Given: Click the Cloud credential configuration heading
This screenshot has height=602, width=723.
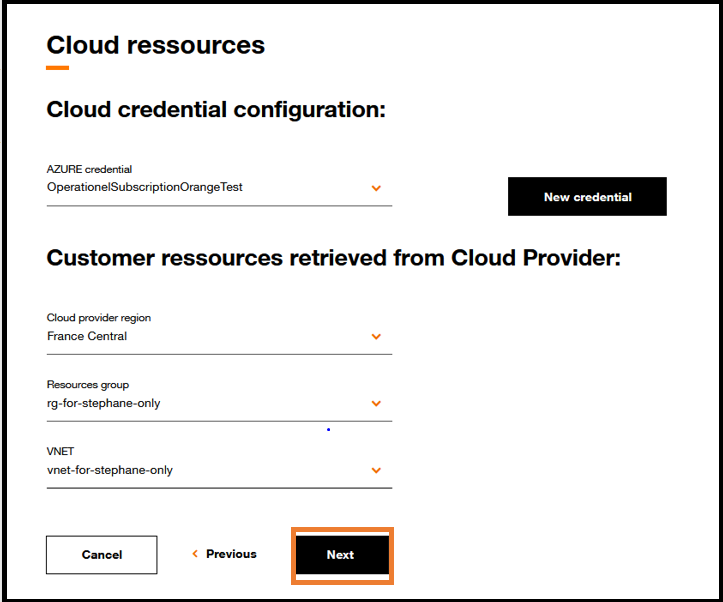Looking at the screenshot, I should coord(216,110).
